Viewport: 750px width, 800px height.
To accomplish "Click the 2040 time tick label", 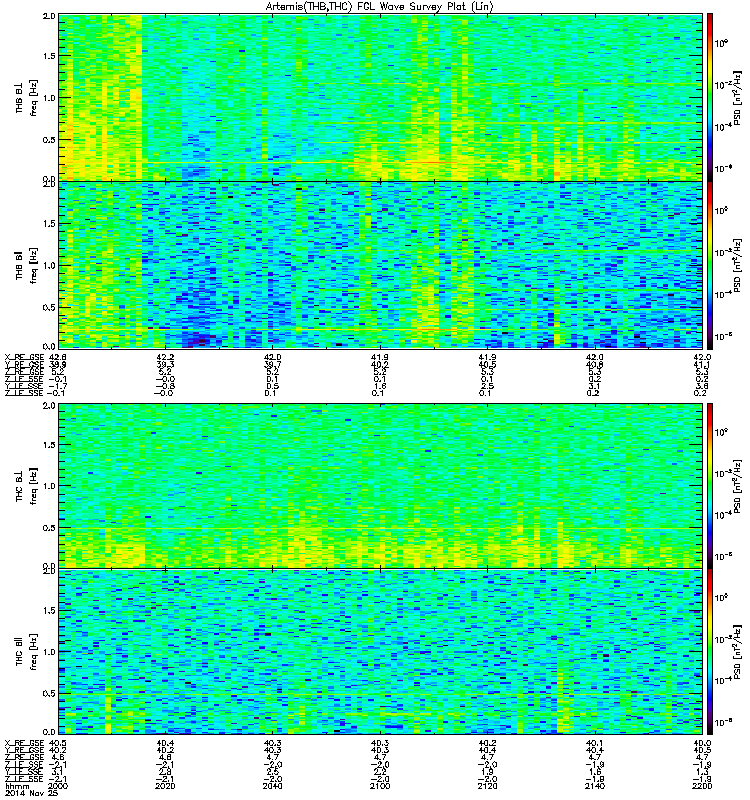I will click(x=272, y=786).
